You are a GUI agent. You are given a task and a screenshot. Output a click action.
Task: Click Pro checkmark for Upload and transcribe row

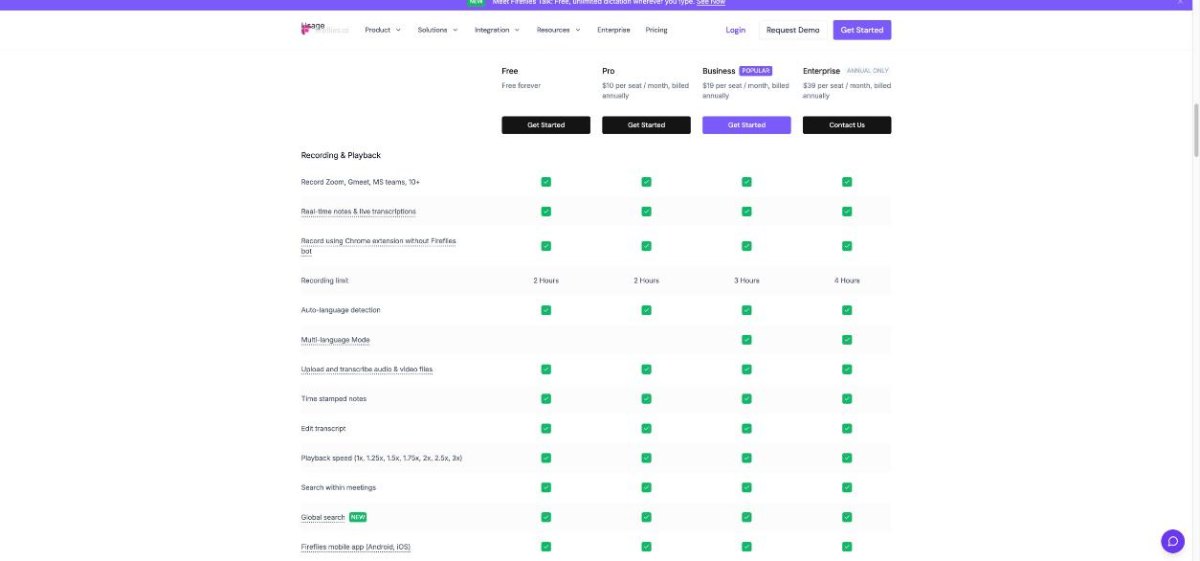[x=646, y=369]
